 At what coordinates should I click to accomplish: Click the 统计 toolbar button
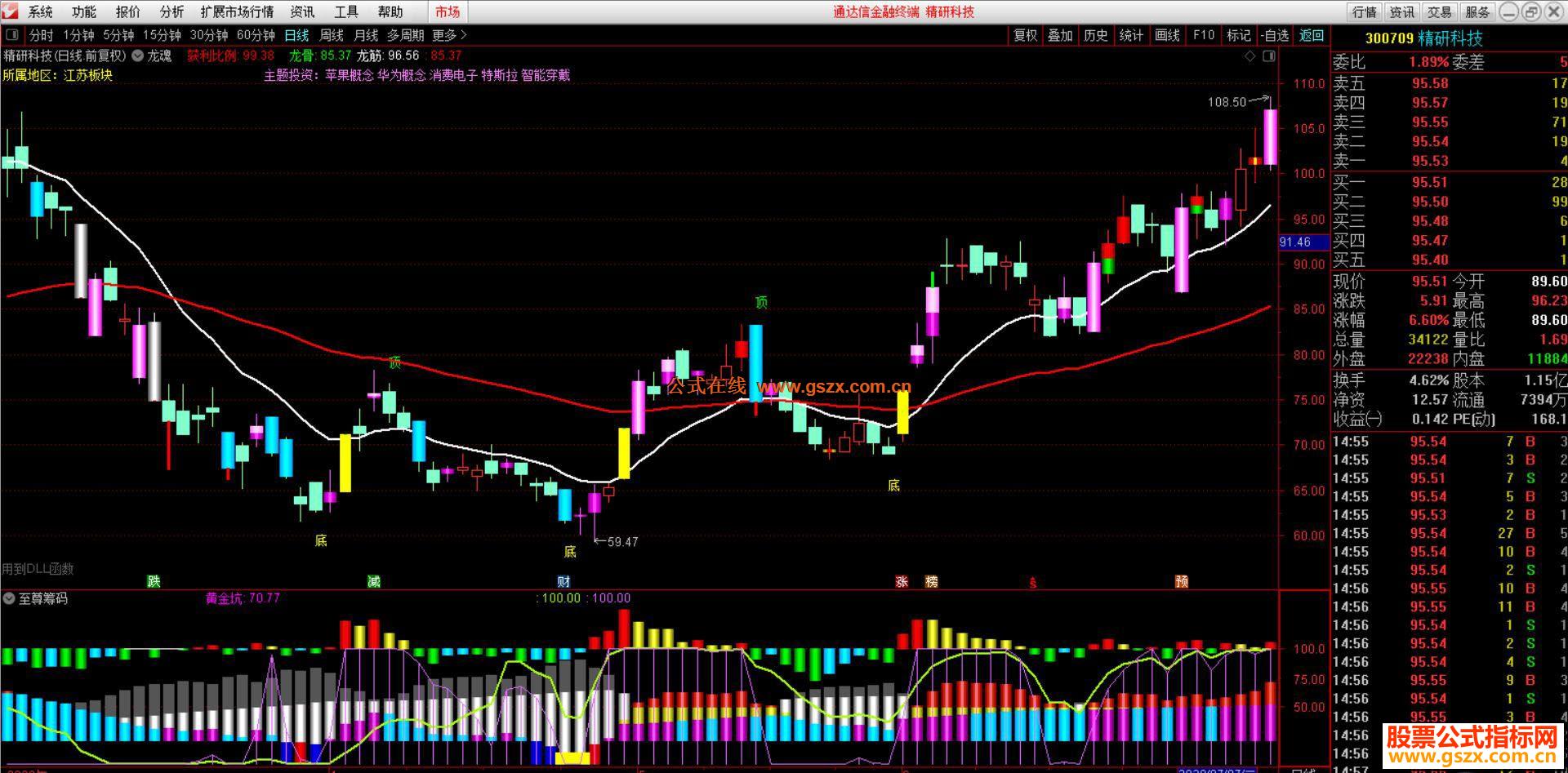1132,35
